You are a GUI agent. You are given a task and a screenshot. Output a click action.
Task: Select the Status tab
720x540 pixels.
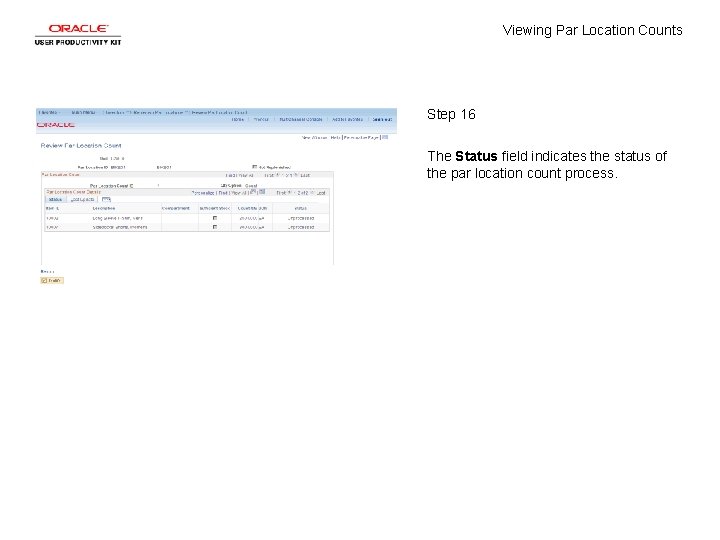click(56, 200)
